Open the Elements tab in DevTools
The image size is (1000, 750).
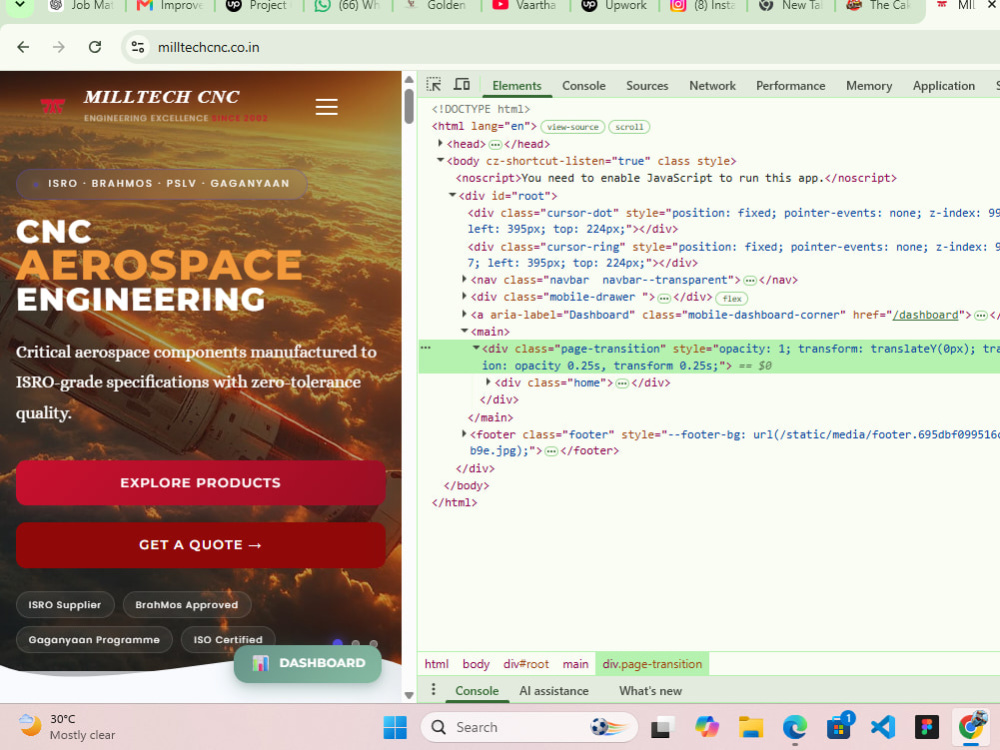pos(517,85)
